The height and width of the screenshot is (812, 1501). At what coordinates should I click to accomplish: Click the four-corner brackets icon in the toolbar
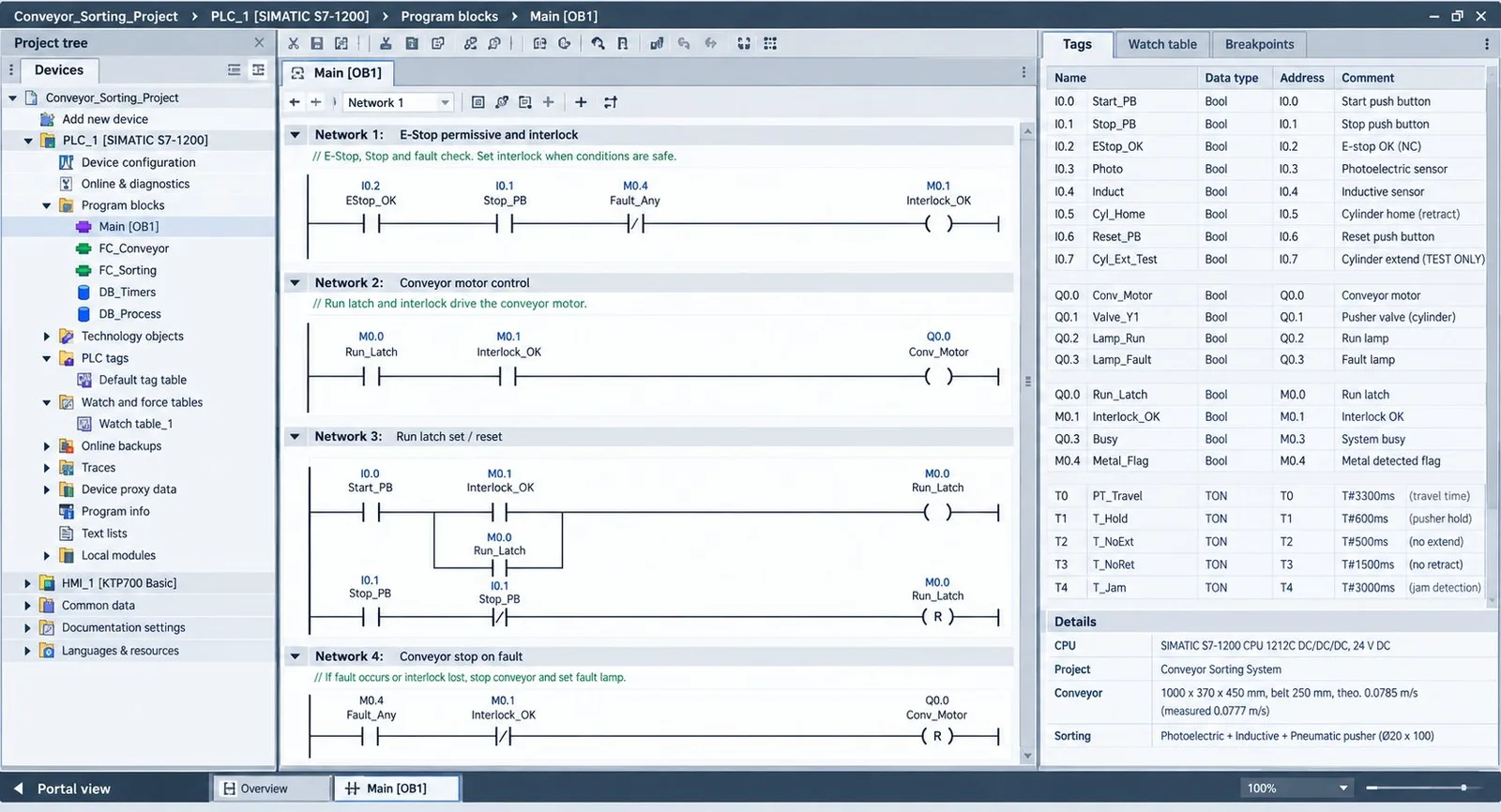pyautogui.click(x=744, y=43)
